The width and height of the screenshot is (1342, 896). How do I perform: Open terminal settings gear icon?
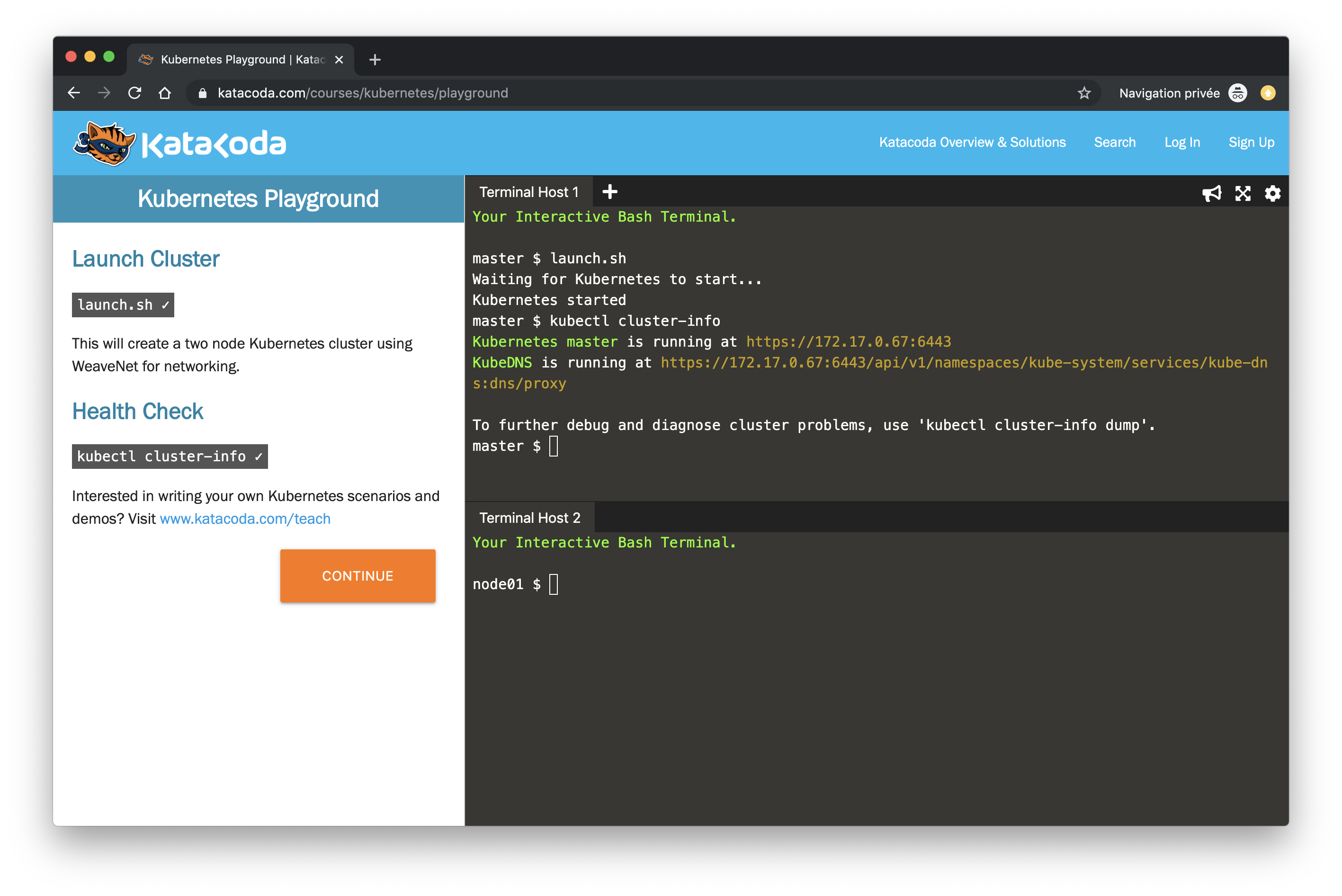coord(1272,194)
